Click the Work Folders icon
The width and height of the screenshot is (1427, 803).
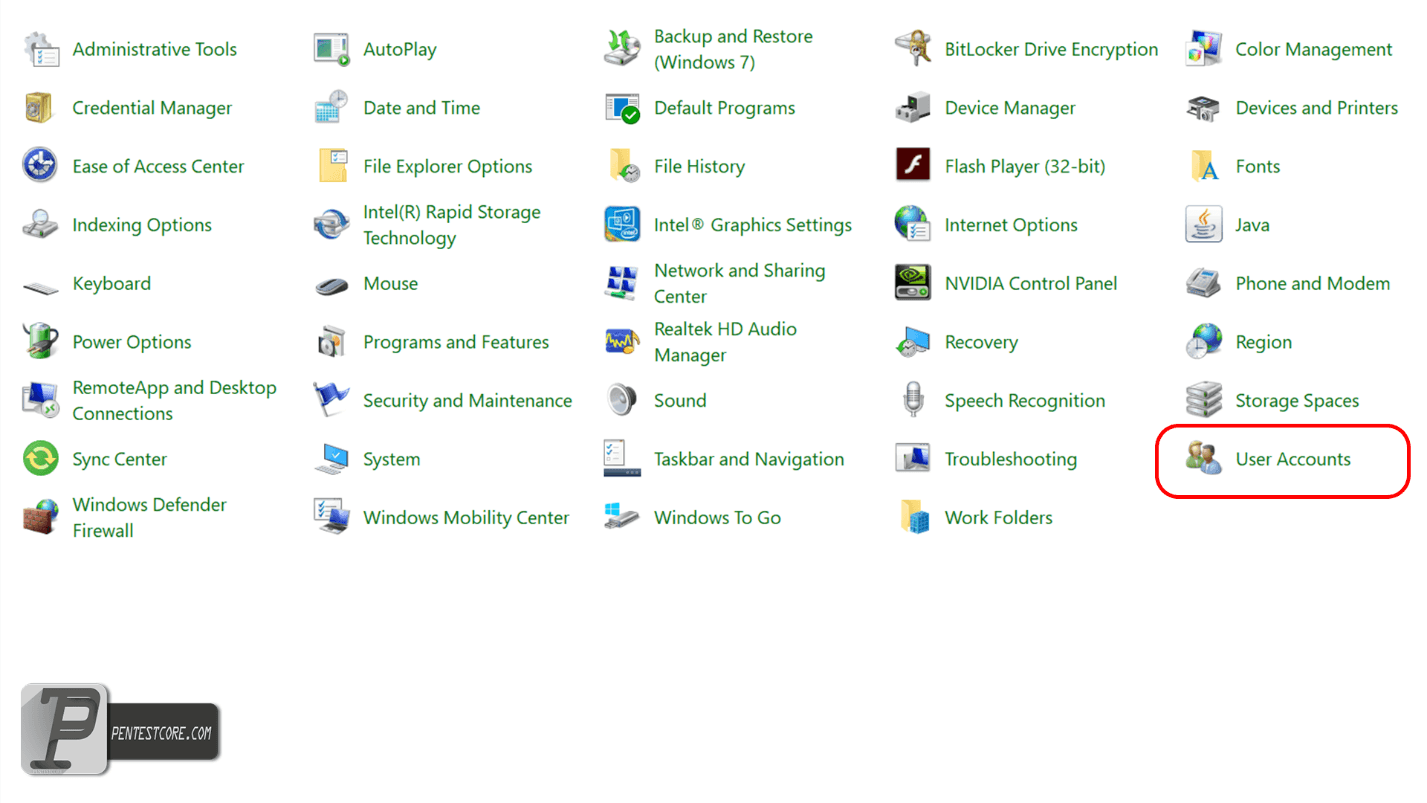pos(913,517)
